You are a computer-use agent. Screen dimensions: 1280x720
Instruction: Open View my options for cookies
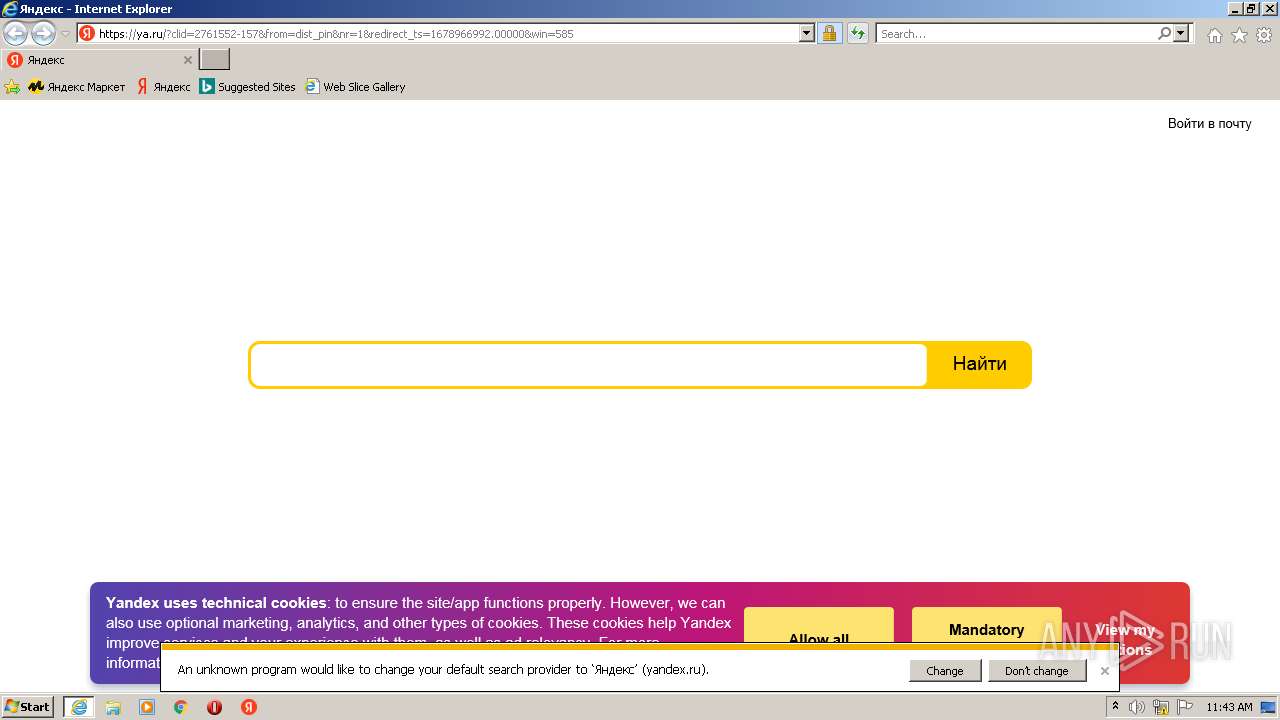(x=1125, y=630)
